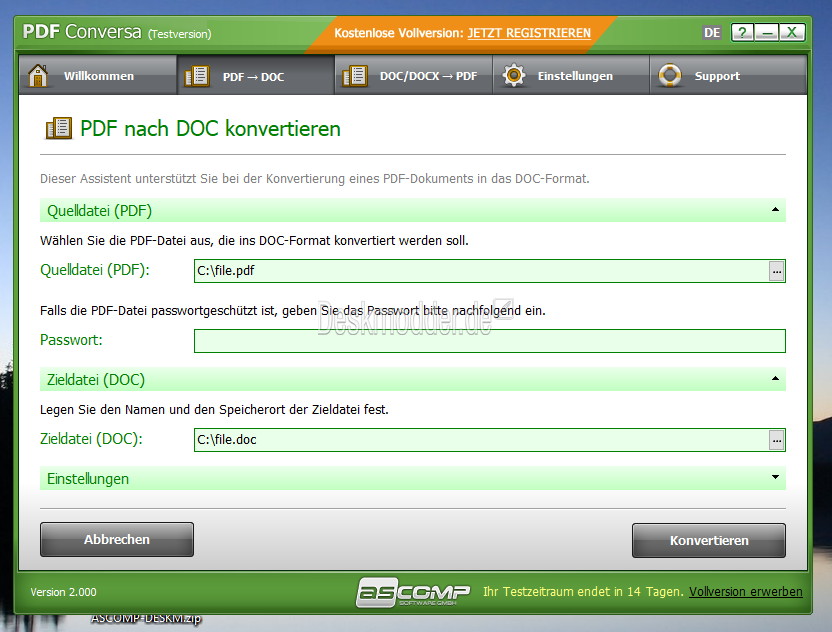832x632 pixels.
Task: Switch to the Willkommen tab
Action: (x=98, y=75)
